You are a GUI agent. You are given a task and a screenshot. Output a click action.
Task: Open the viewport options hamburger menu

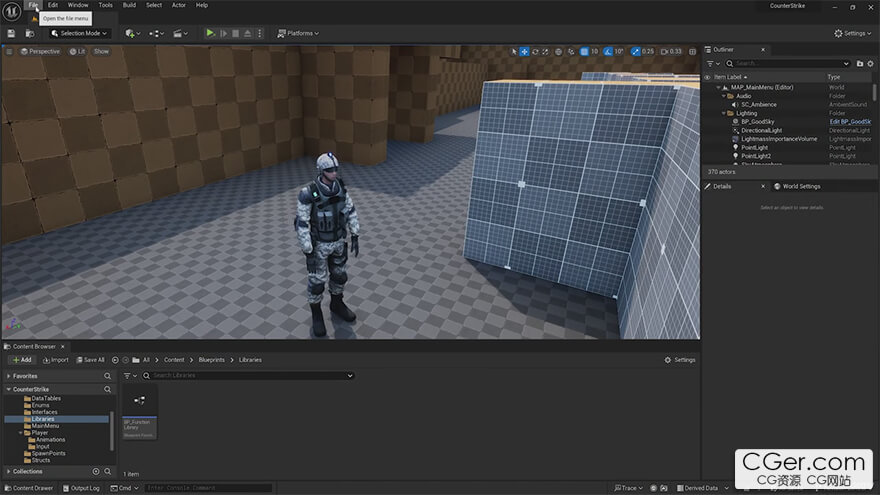9,51
